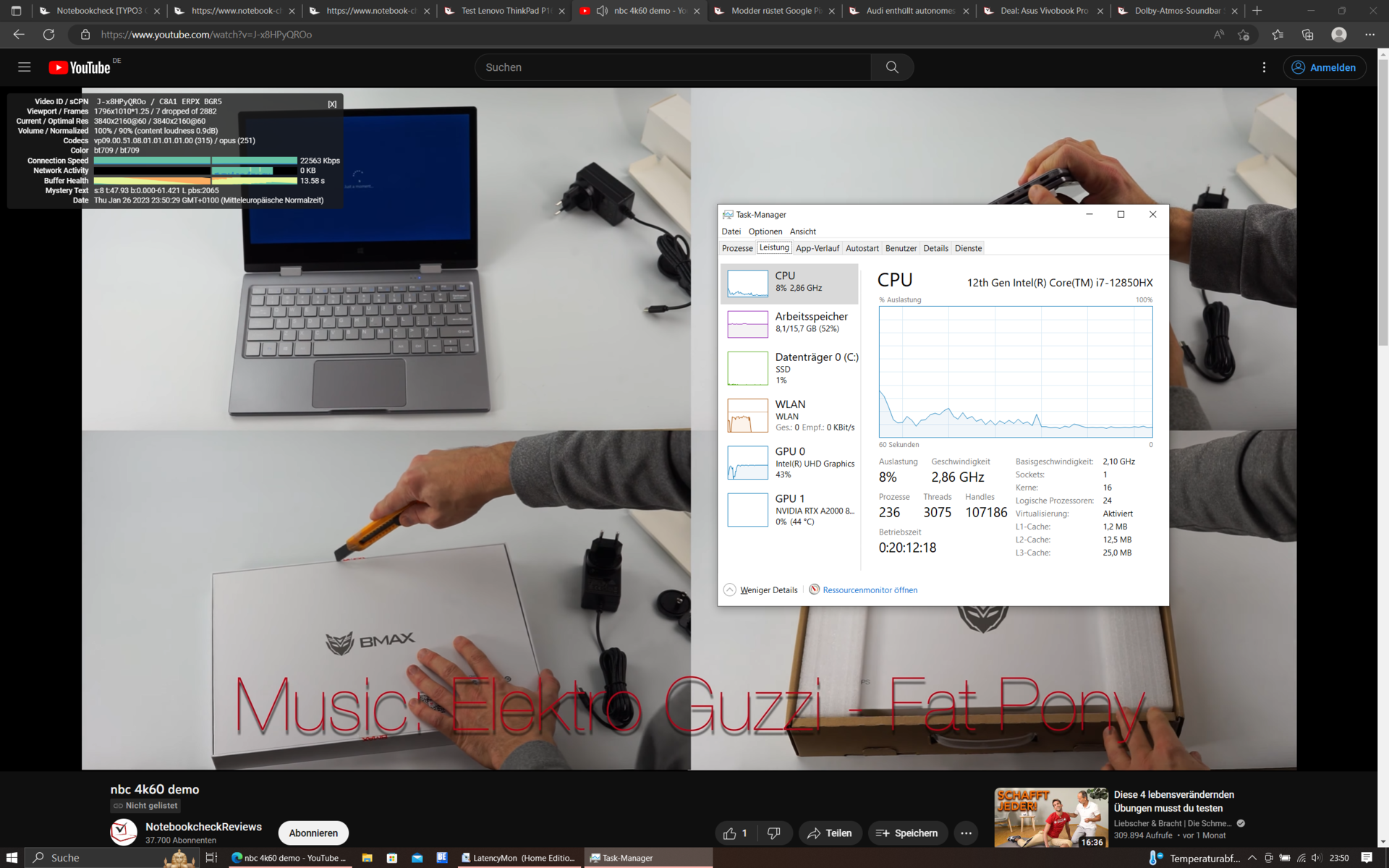The height and width of the screenshot is (868, 1389).
Task: Switch to the App-Verlauf tab
Action: (817, 248)
